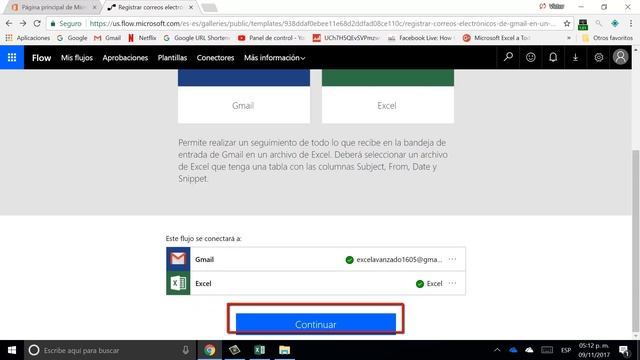Image resolution: width=640 pixels, height=360 pixels.
Task: Close the Registrar correos electrónicos tab
Action: pyautogui.click(x=191, y=7)
